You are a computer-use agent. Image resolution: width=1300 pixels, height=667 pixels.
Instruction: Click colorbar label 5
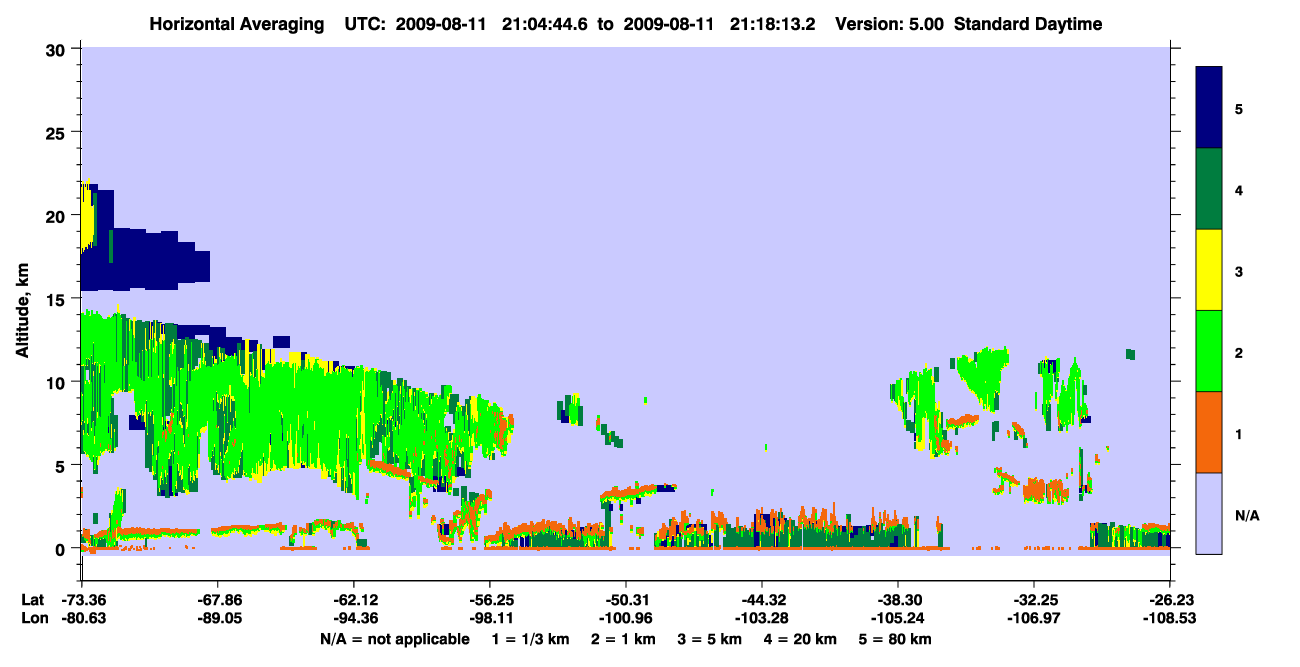pos(1239,108)
